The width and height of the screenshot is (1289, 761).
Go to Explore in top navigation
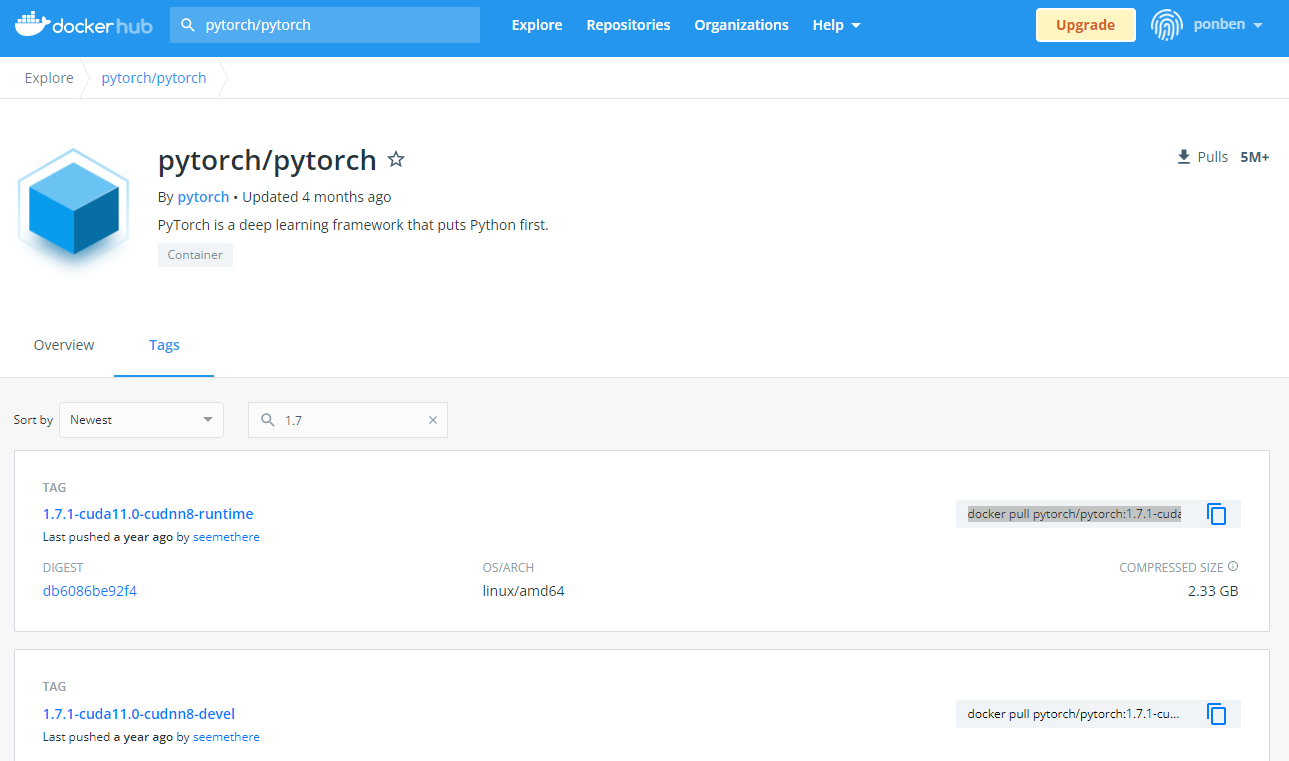click(537, 25)
